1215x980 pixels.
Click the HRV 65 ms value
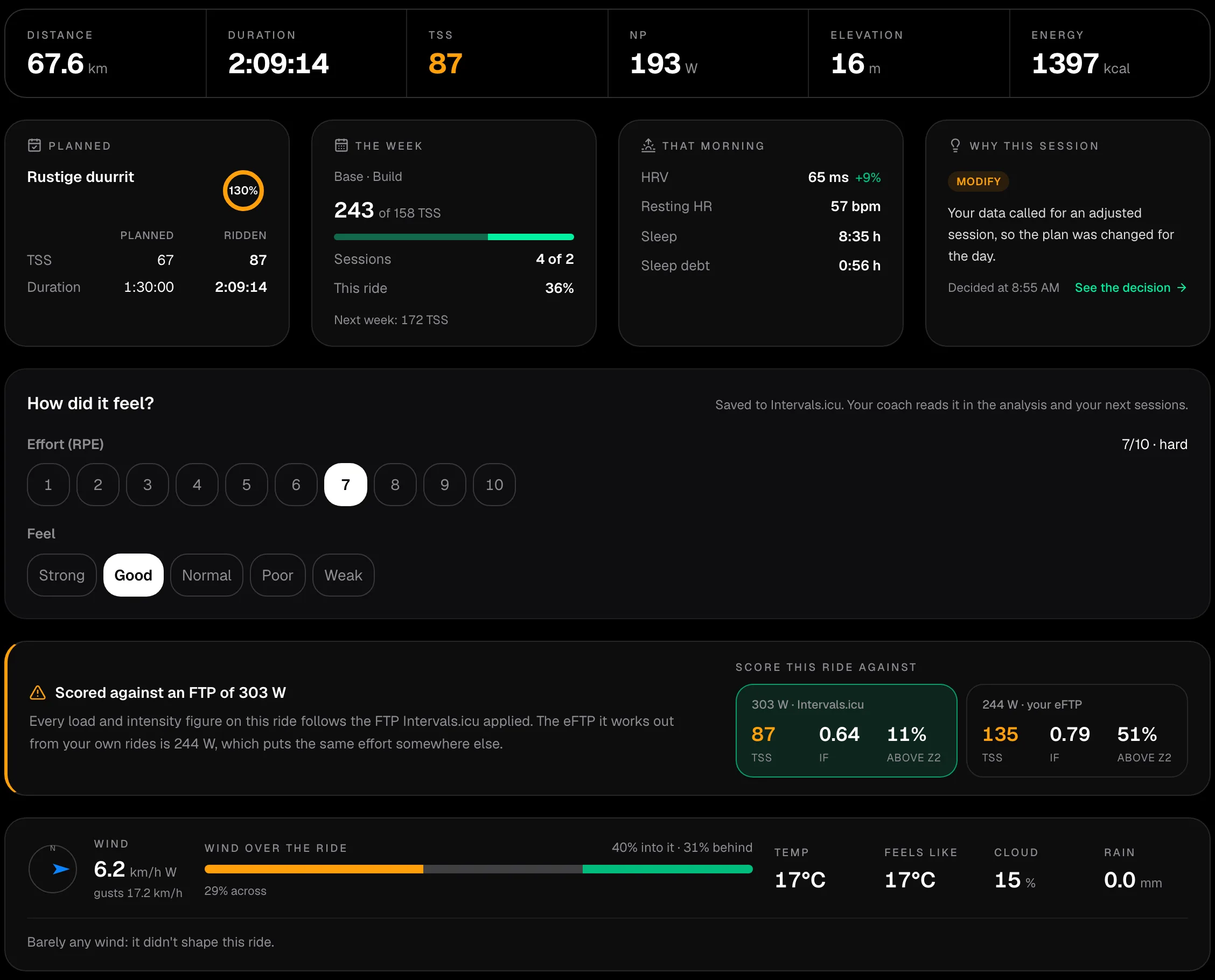pos(828,177)
